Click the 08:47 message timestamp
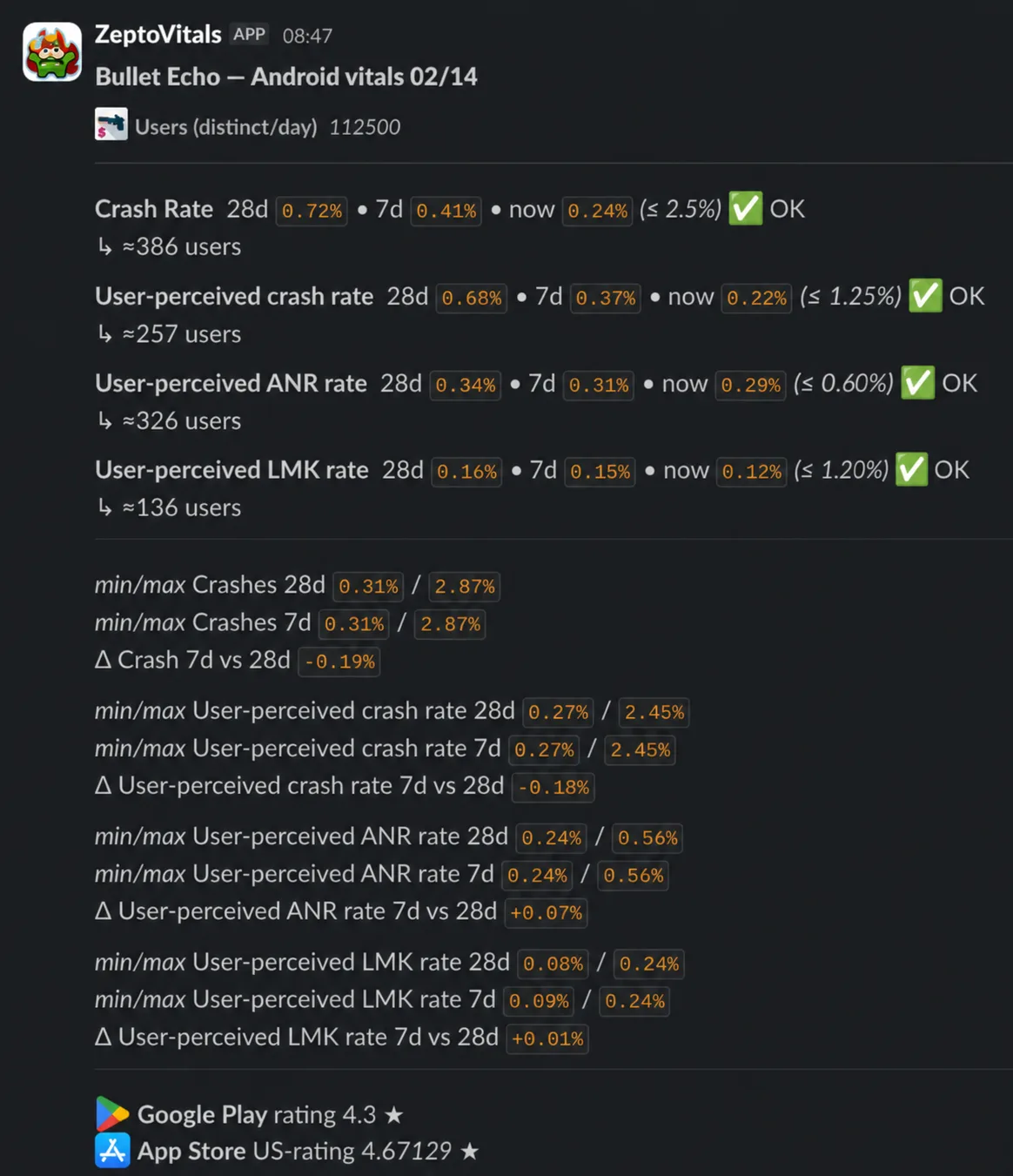1013x1176 pixels. pyautogui.click(x=307, y=36)
